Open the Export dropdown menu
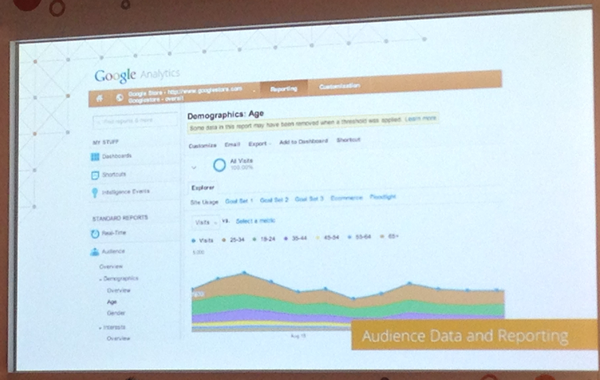The image size is (600, 380). 259,144
